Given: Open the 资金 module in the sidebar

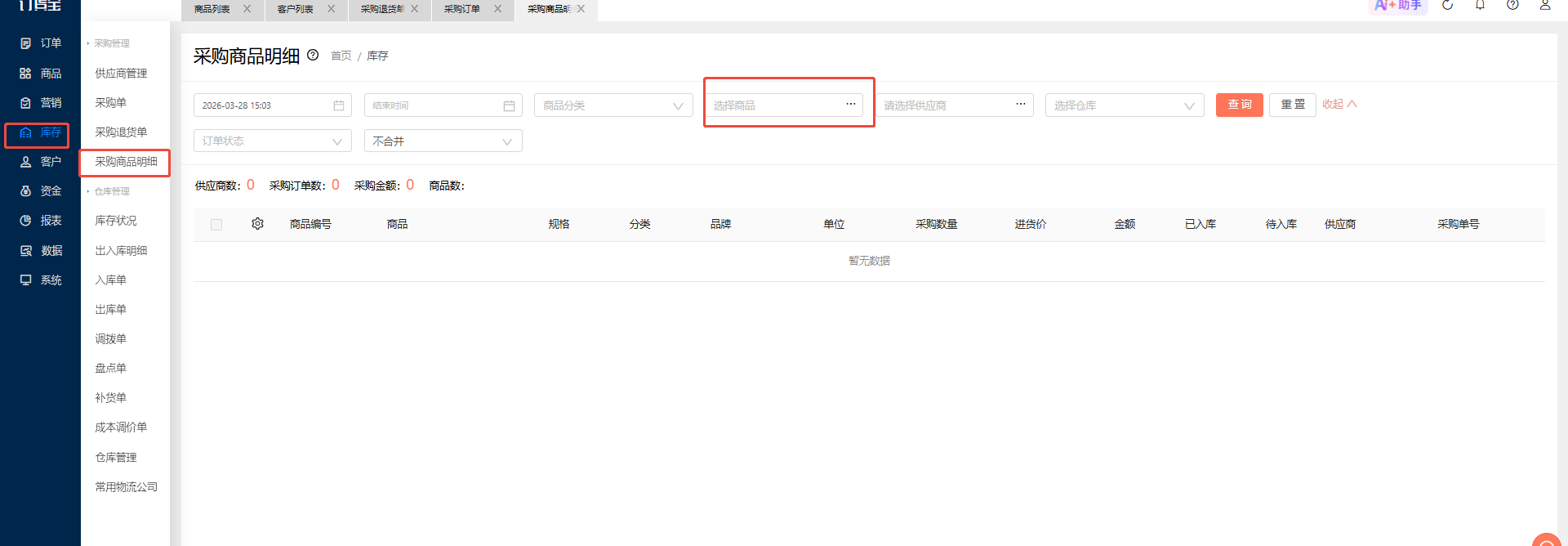Looking at the screenshot, I should tap(40, 191).
